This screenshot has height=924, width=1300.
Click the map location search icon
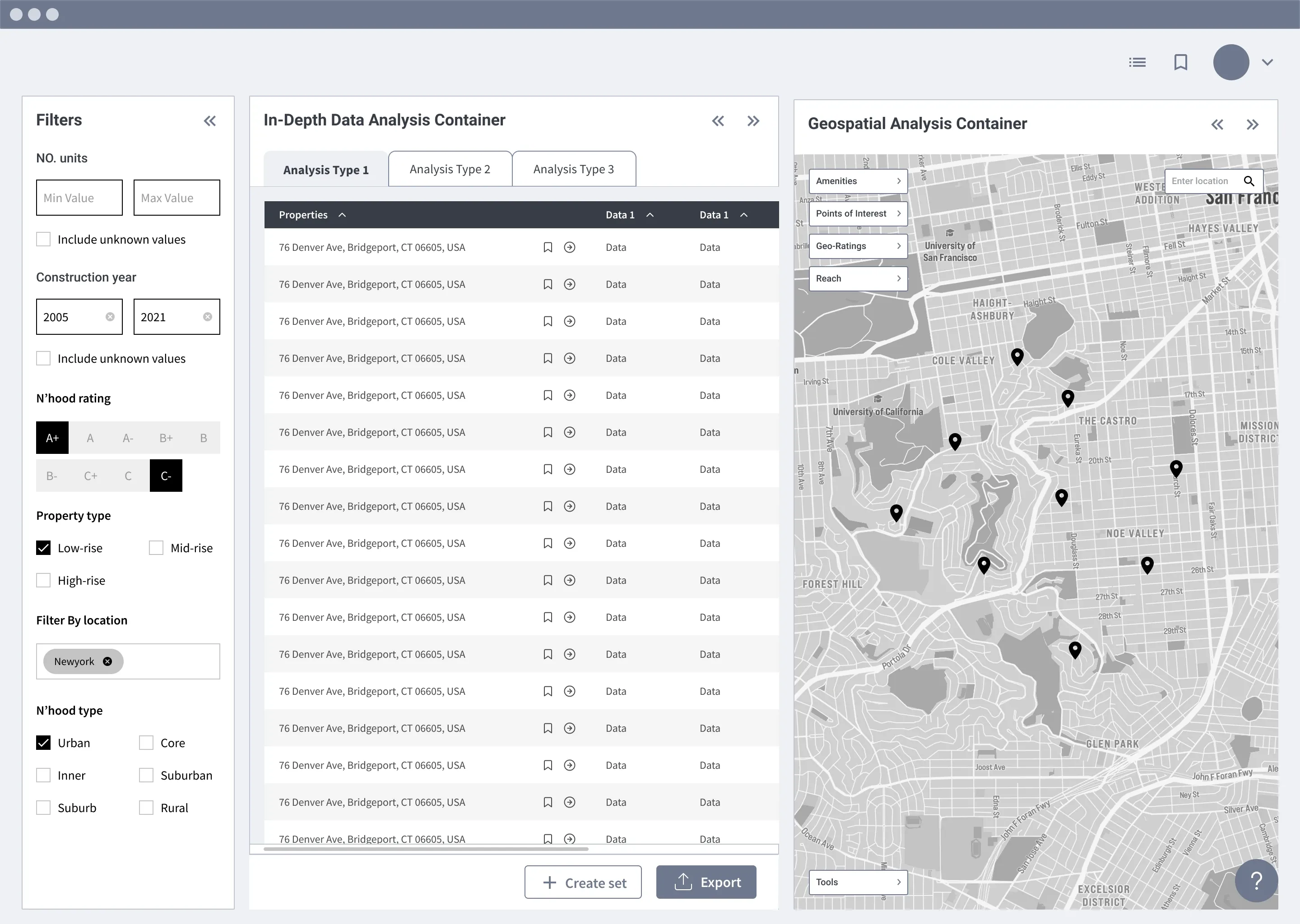(x=1249, y=181)
